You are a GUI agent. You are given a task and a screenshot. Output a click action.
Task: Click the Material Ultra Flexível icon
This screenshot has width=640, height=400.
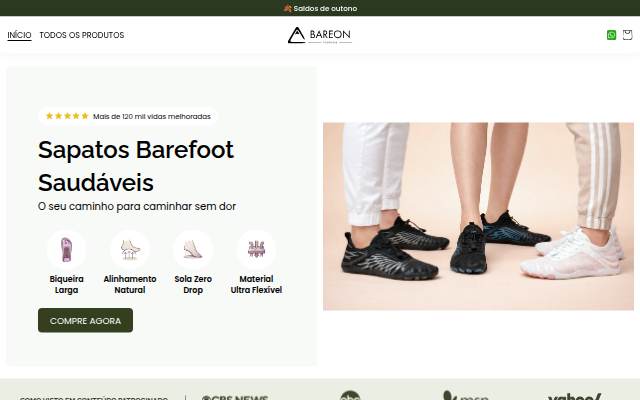click(256, 249)
